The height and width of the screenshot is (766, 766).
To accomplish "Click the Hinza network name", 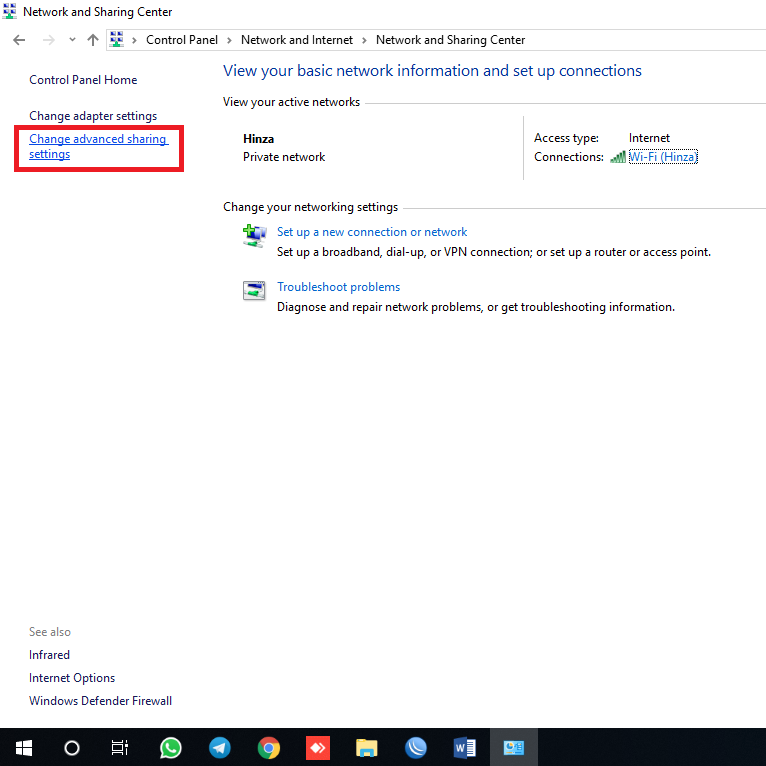I will coord(258,139).
